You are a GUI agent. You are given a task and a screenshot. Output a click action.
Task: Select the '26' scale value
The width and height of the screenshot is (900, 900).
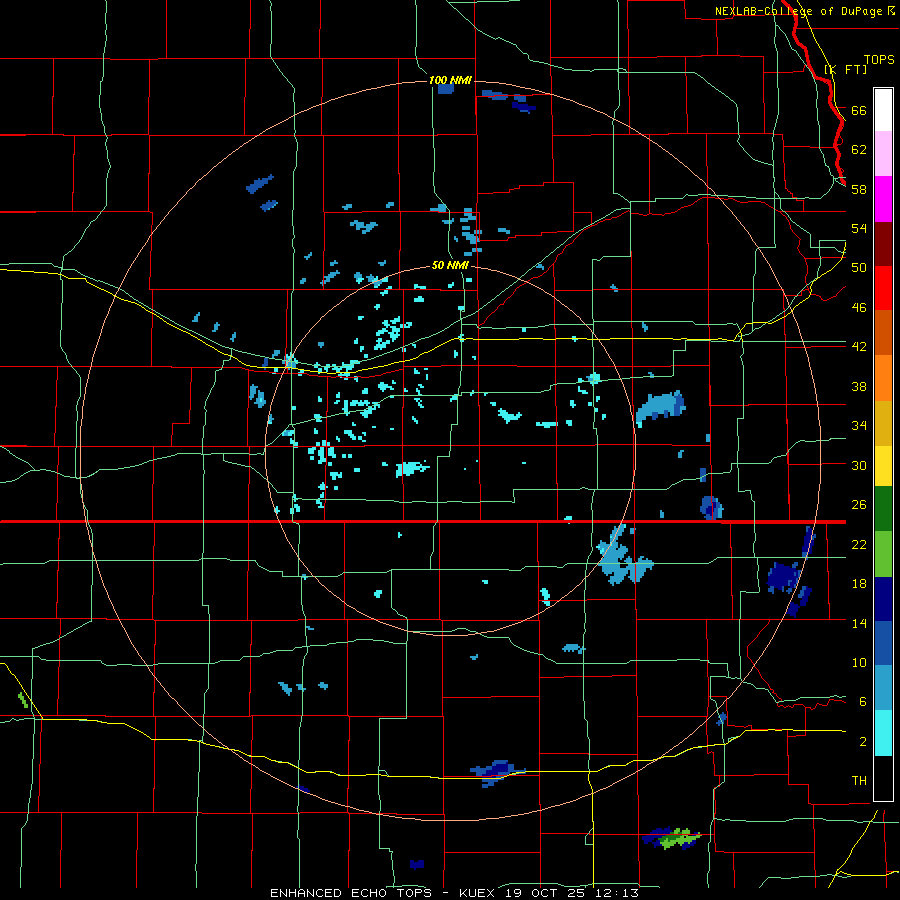(859, 505)
